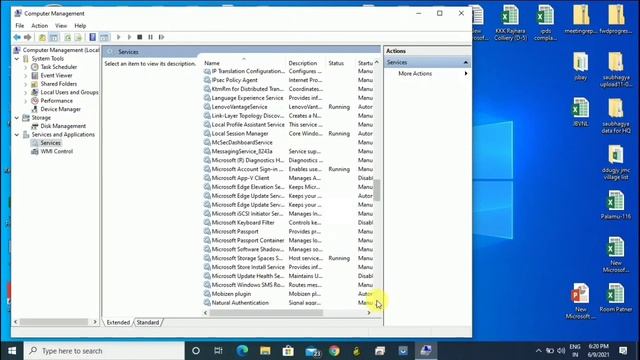Open Room Patner Excel file on desktop

click(616, 298)
